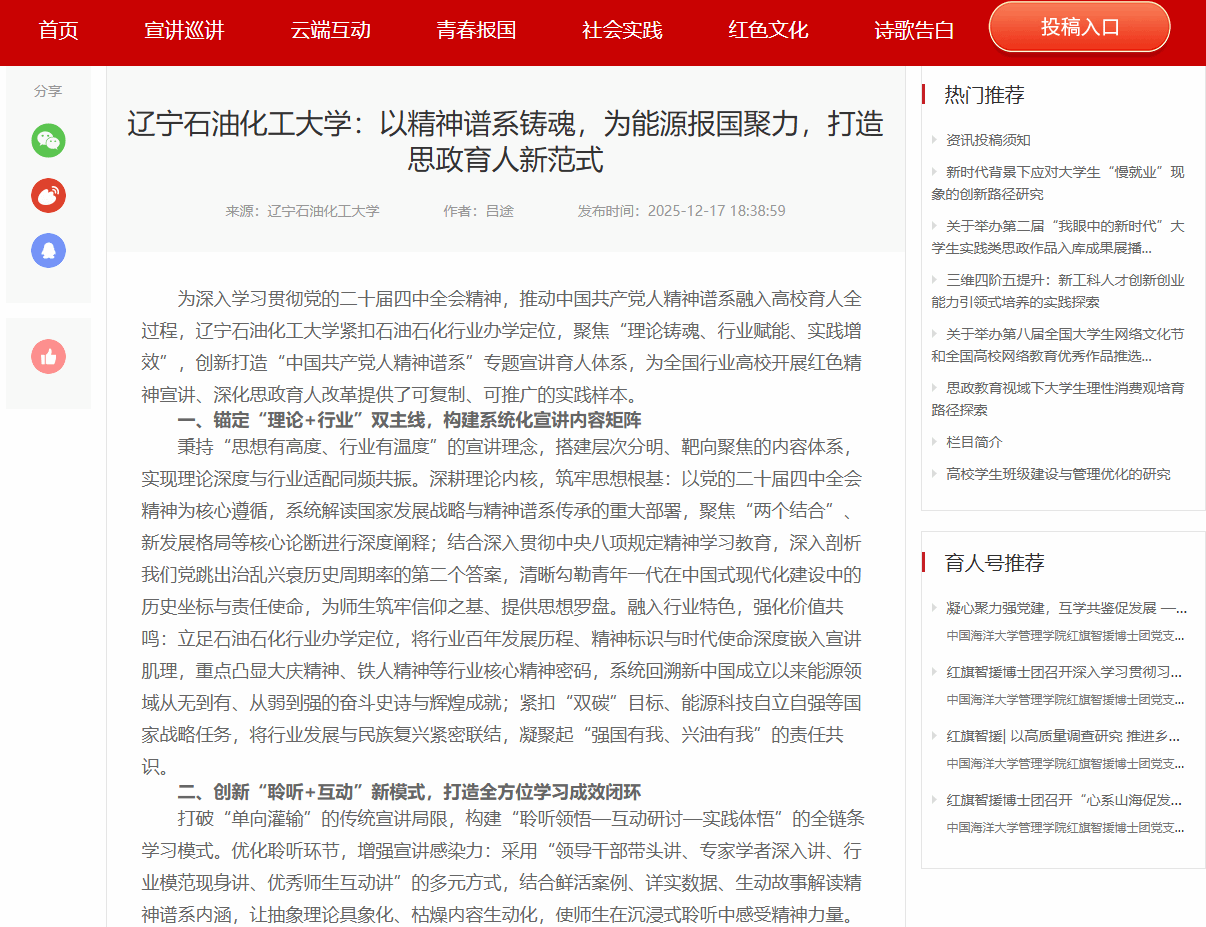Navigate to 红色文化 page
The height and width of the screenshot is (927, 1206).
pyautogui.click(x=768, y=30)
